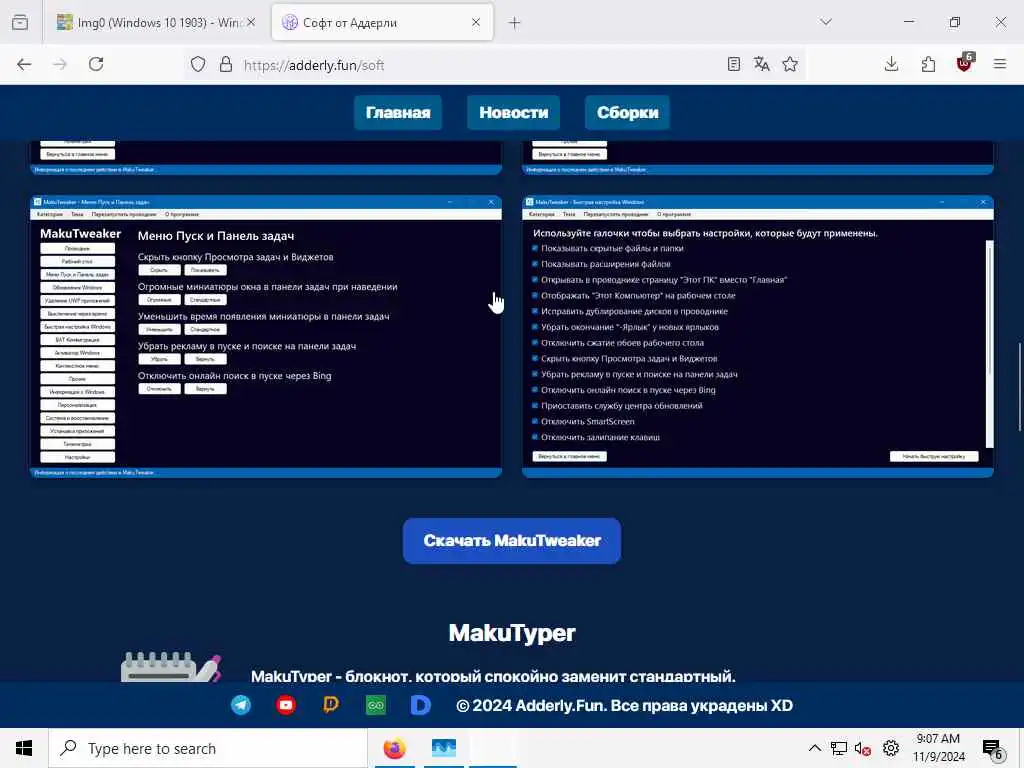The image size is (1024, 768).
Task: Click the Type here to search box
Action: pyautogui.click(x=208, y=748)
